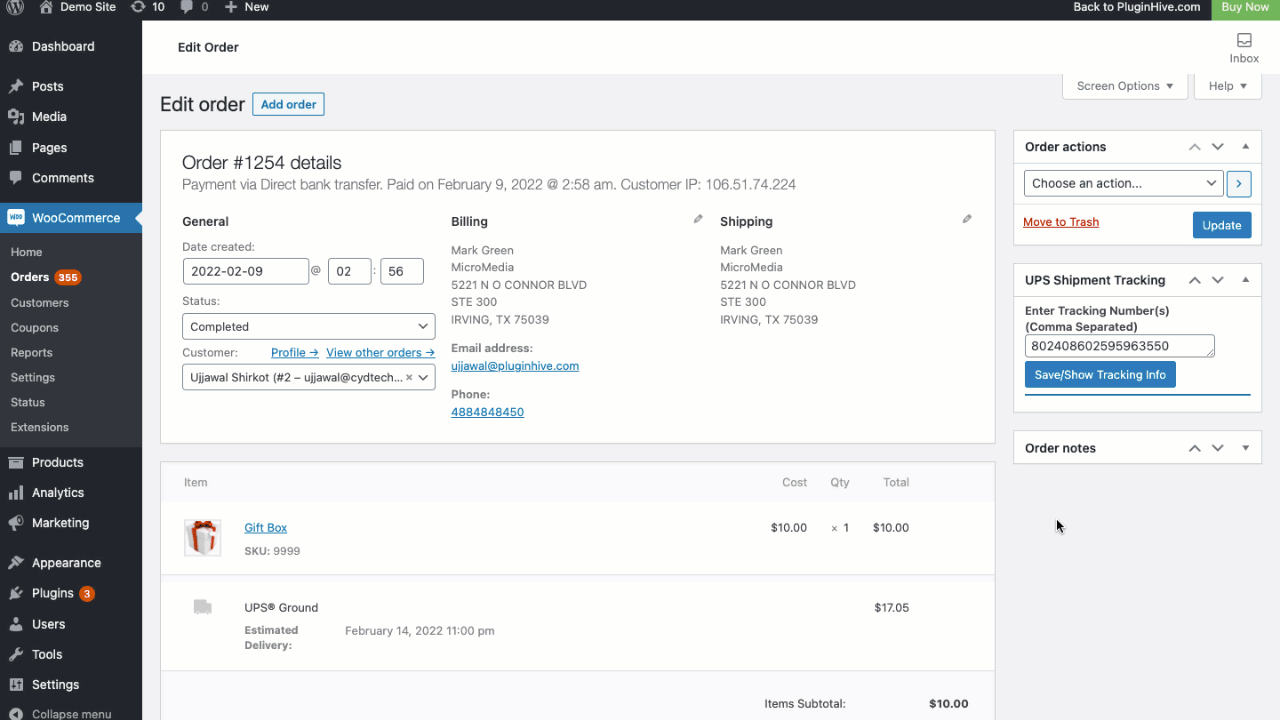Expand Screen Options panel
The image size is (1280, 720).
pos(1125,86)
